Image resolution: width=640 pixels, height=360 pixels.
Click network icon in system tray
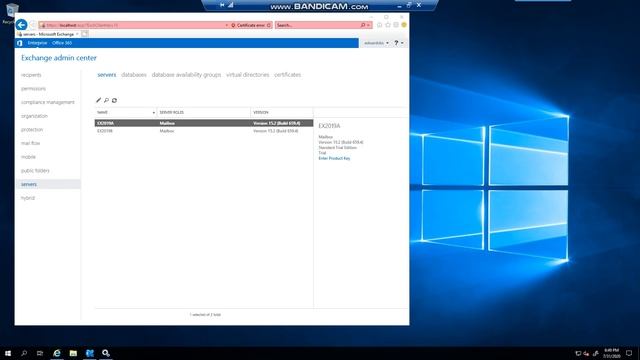tap(578, 353)
